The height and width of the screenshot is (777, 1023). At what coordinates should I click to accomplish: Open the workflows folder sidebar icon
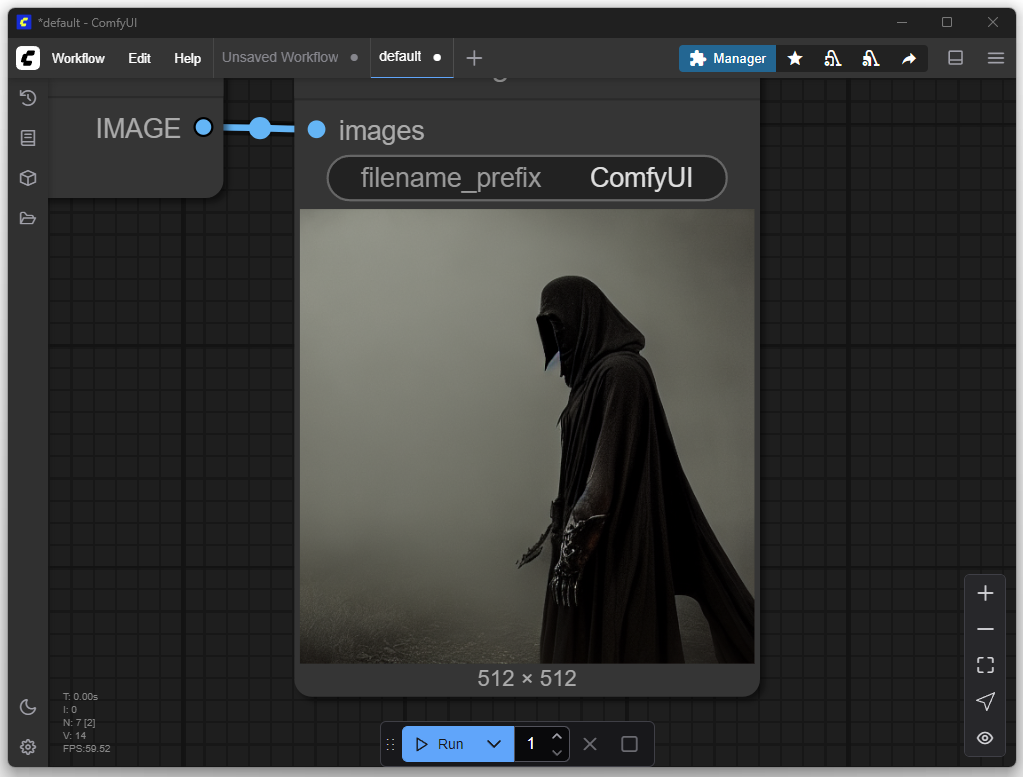coord(28,218)
